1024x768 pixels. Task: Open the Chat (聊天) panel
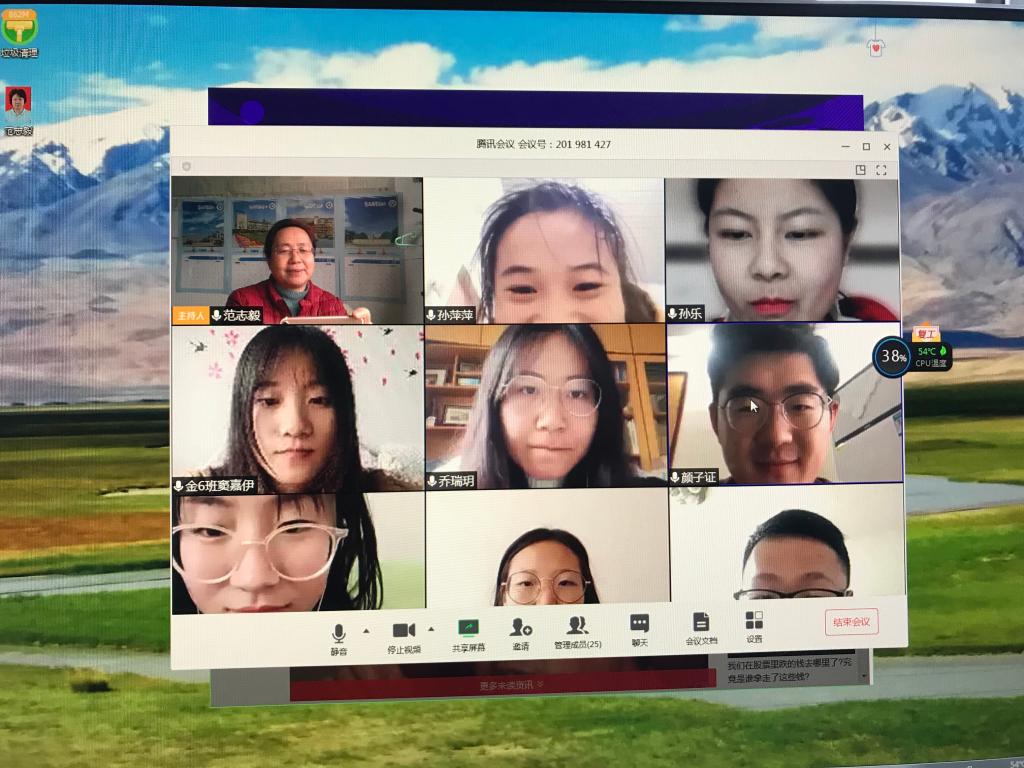[x=640, y=623]
